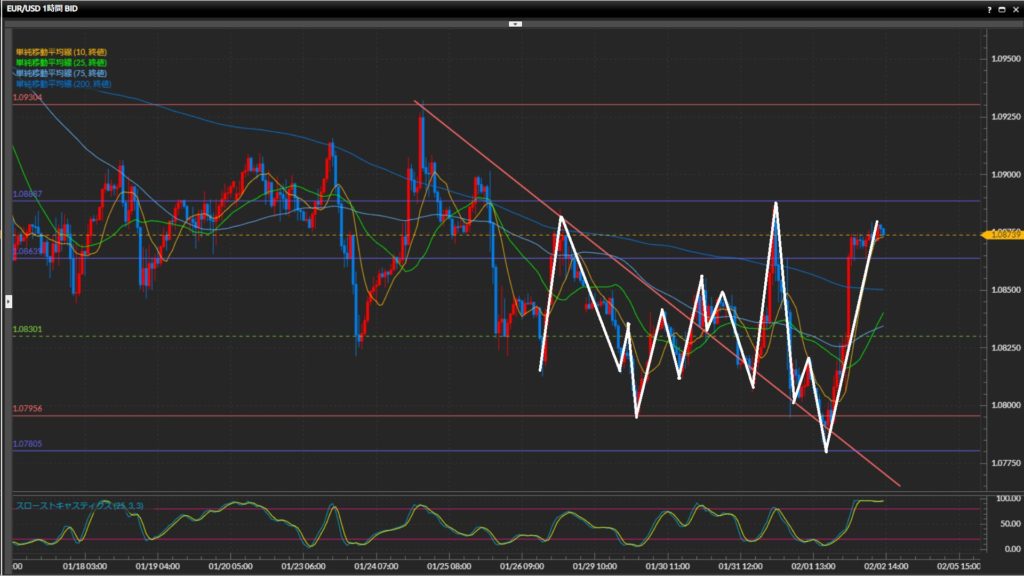This screenshot has height=576, width=1024.
Task: Open the 単純移動平均線 (200, 終値) indicator label
Action: coord(64,84)
